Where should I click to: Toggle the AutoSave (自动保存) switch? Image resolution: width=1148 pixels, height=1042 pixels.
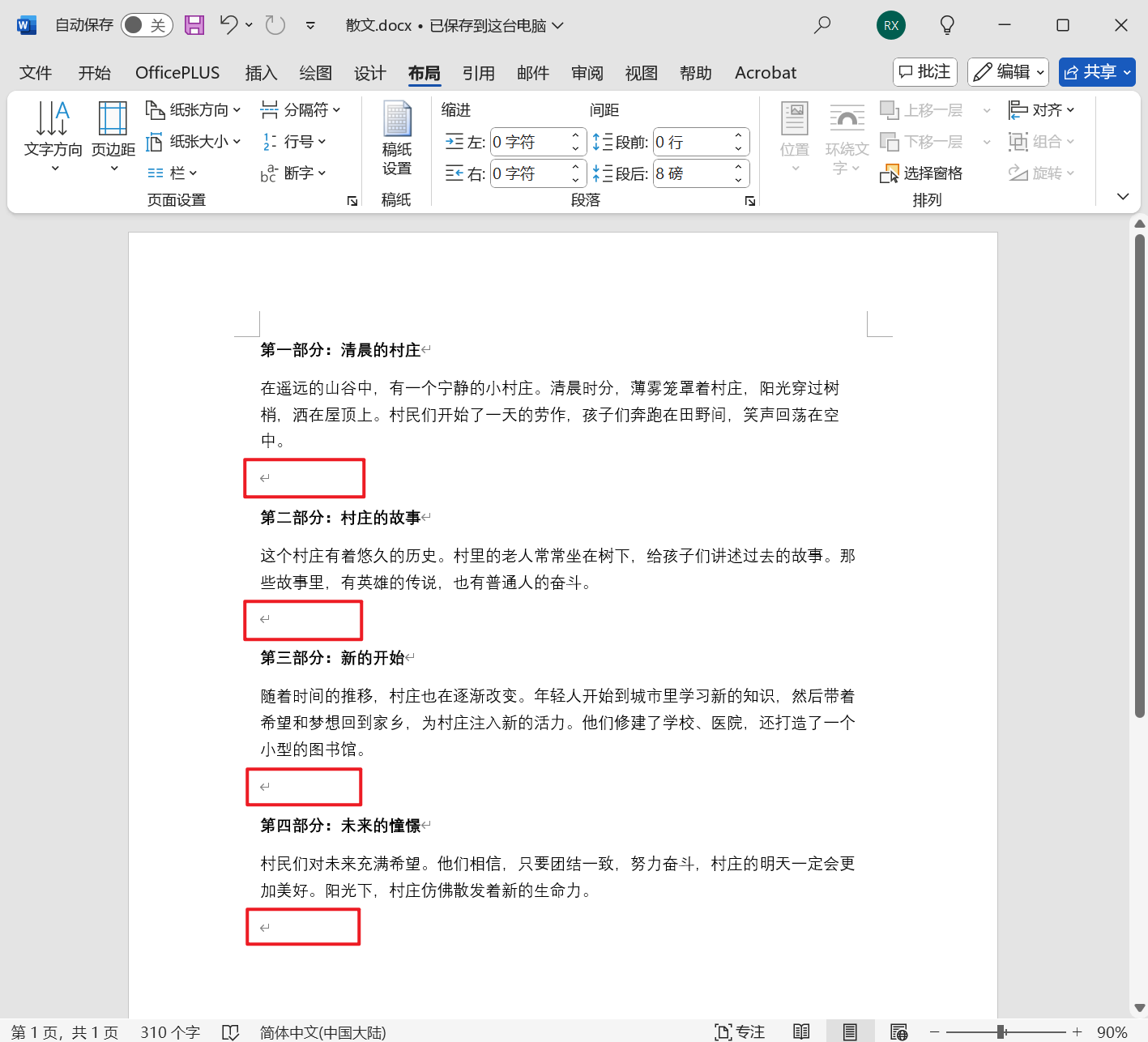[x=146, y=25]
